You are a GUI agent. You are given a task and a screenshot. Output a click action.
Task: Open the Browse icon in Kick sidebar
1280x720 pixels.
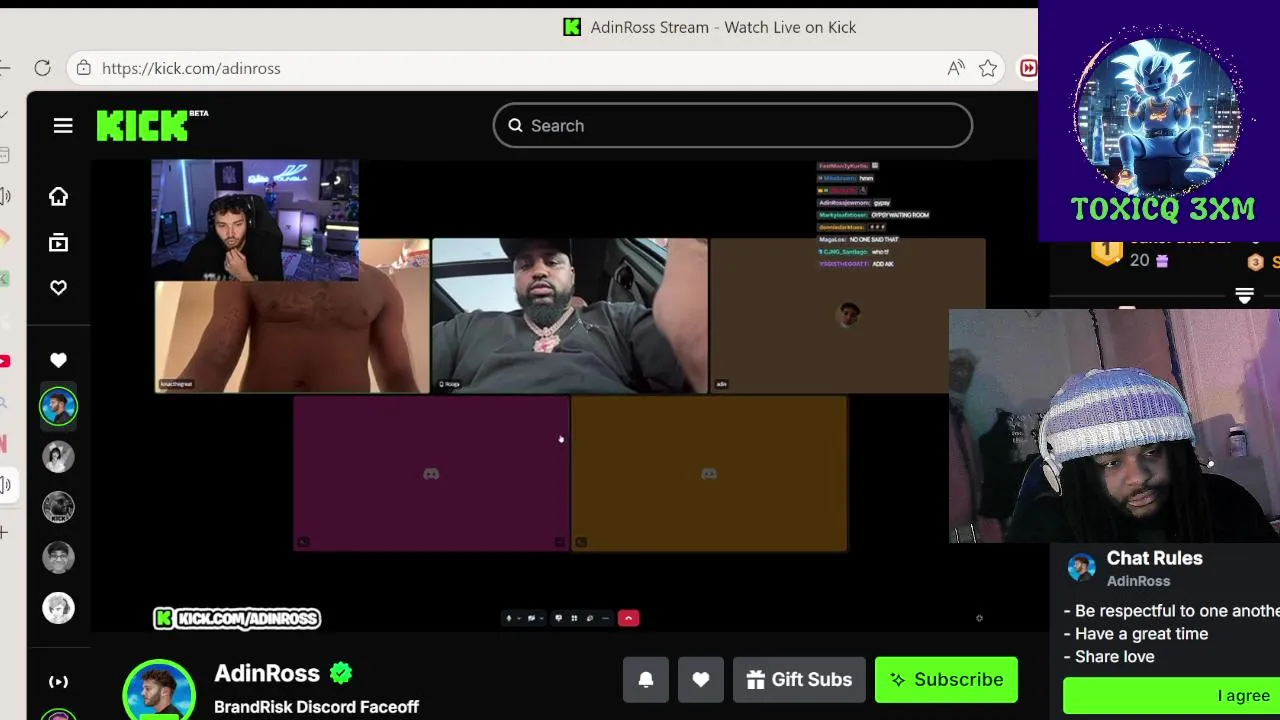[x=59, y=242]
